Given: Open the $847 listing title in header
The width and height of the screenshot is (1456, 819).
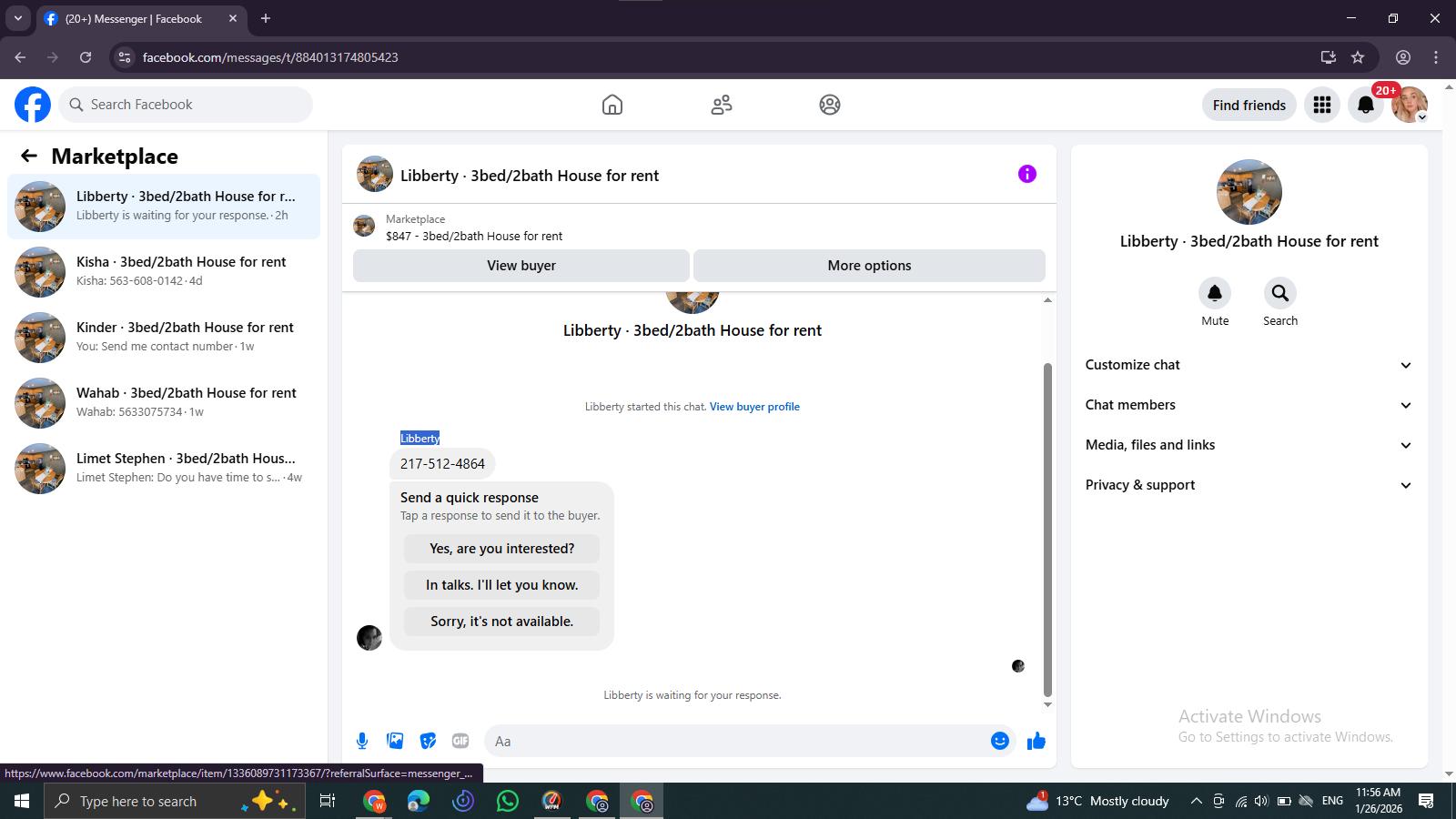Looking at the screenshot, I should pyautogui.click(x=474, y=236).
